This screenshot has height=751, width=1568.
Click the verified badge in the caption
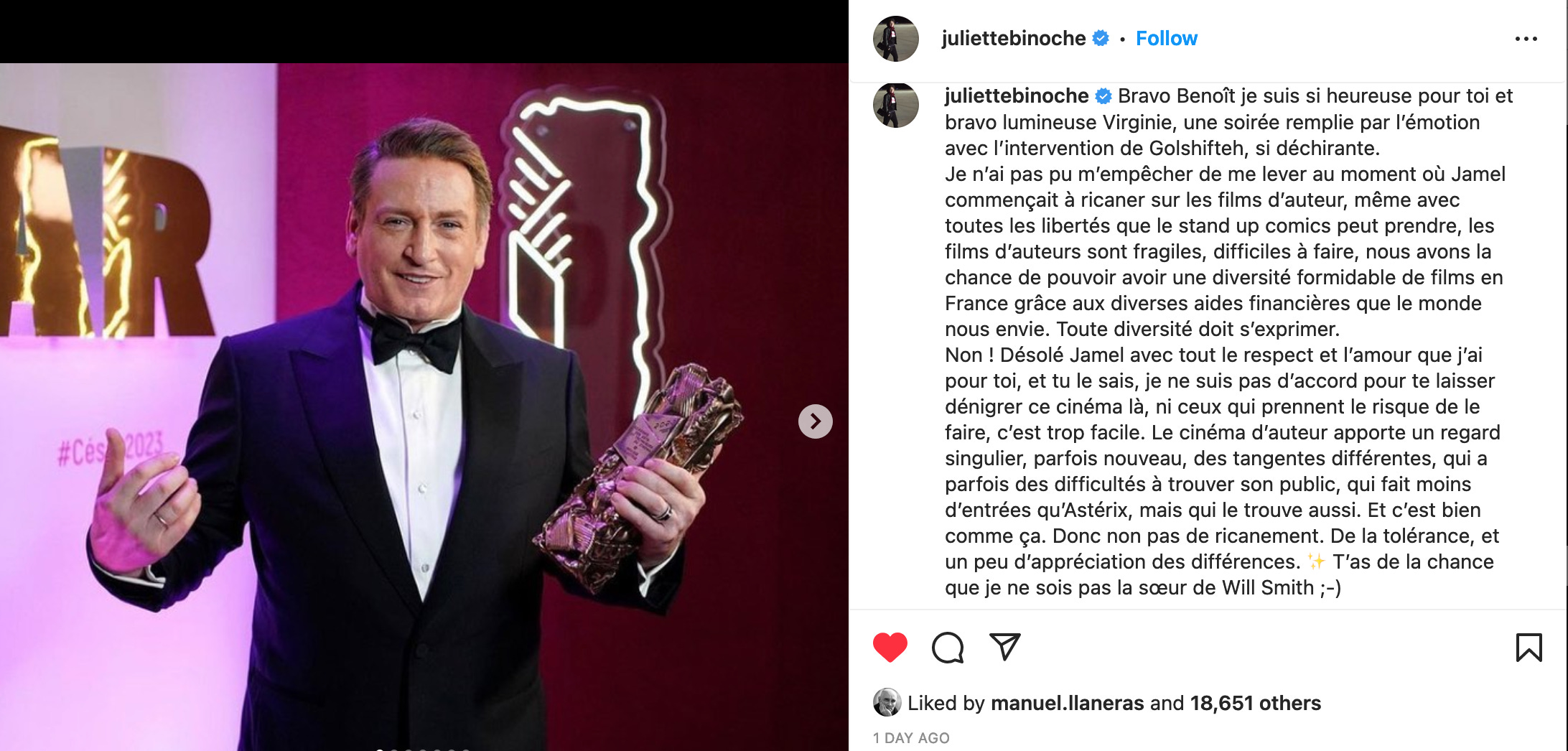click(x=1103, y=96)
